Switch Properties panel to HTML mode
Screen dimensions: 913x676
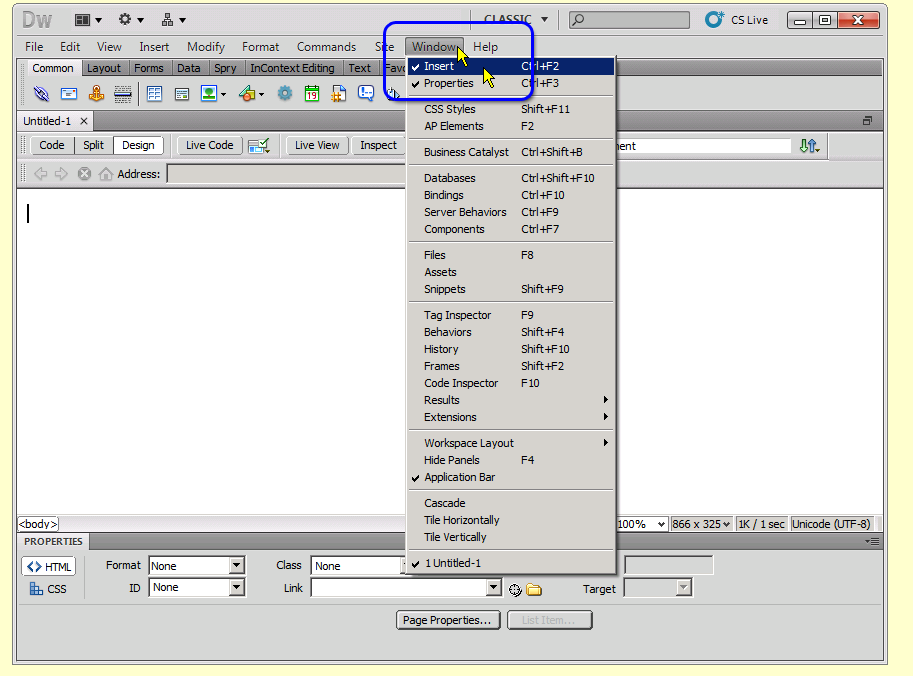[49, 567]
